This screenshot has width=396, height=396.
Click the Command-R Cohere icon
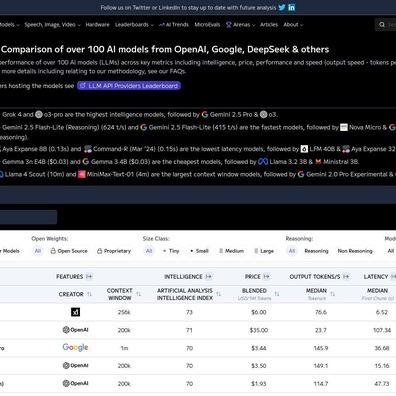(x=88, y=149)
